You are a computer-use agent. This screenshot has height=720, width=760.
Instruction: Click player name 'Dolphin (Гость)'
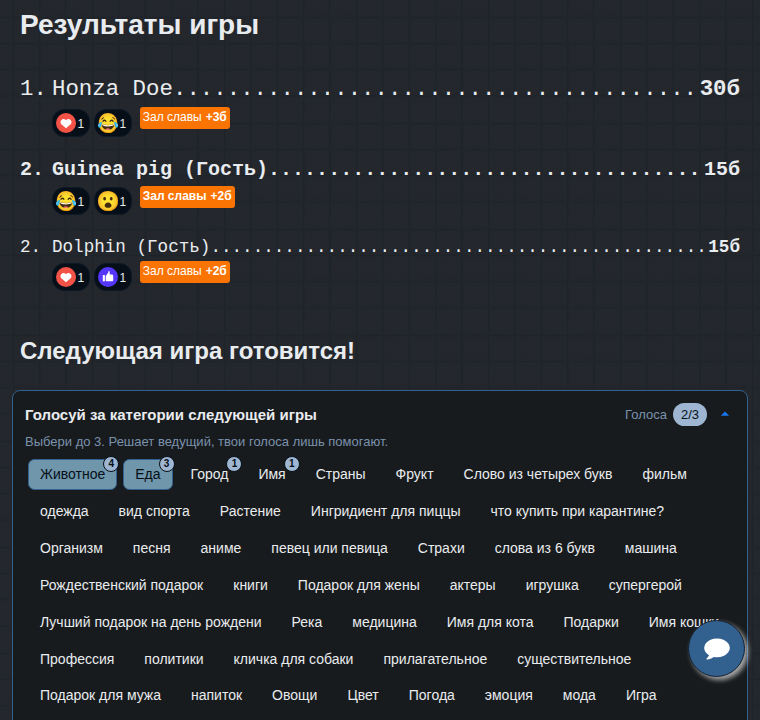131,246
